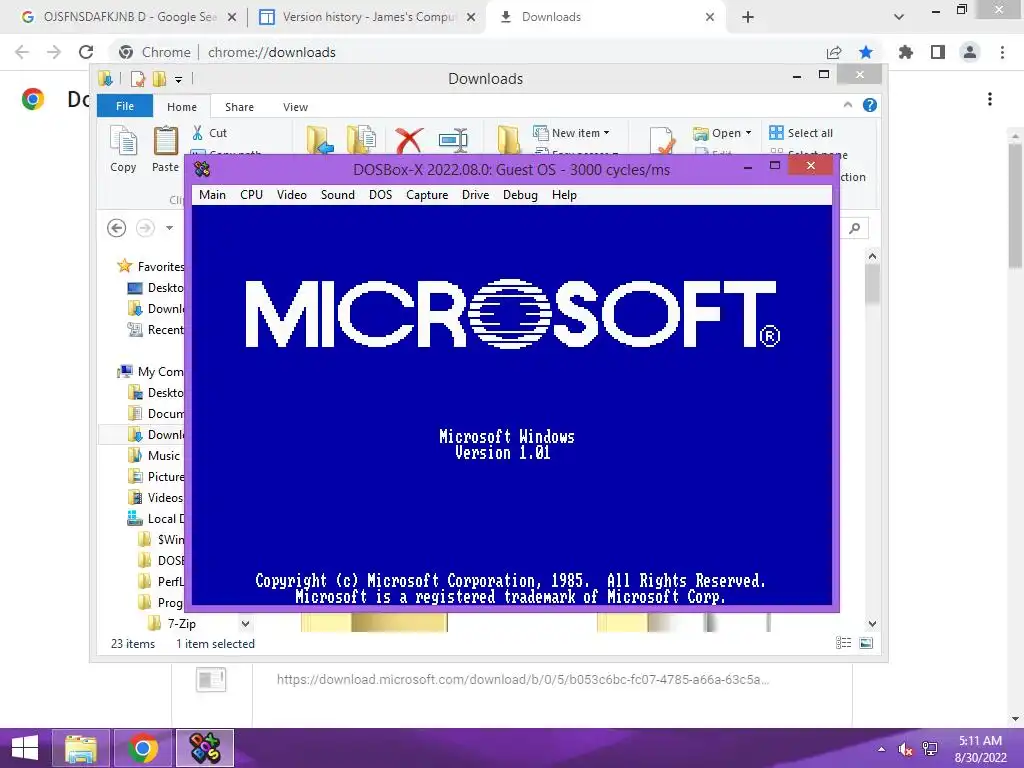Open recent locations dropdown arrow
This screenshot has height=768, width=1024.
169,228
